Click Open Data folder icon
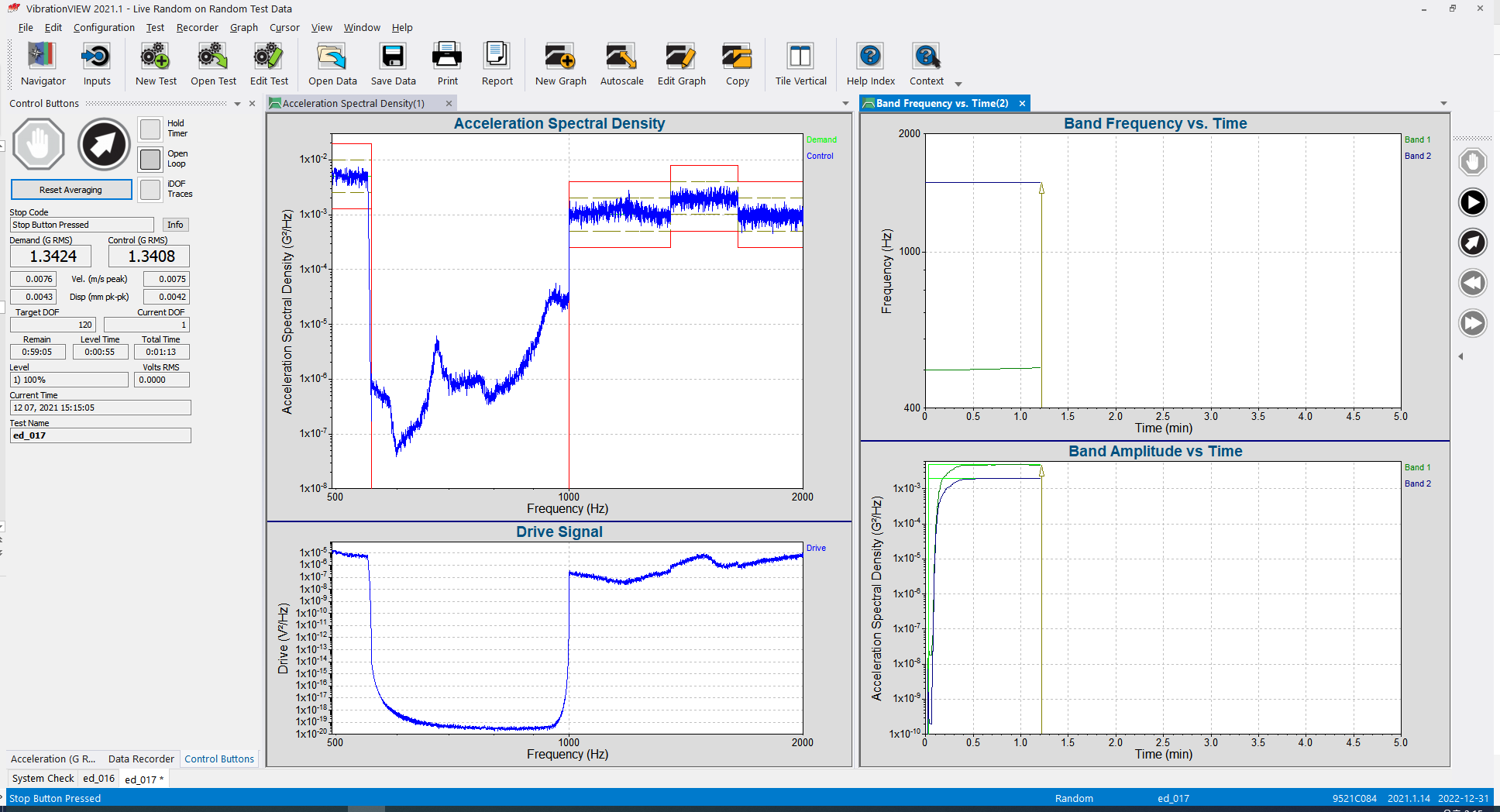 332,64
